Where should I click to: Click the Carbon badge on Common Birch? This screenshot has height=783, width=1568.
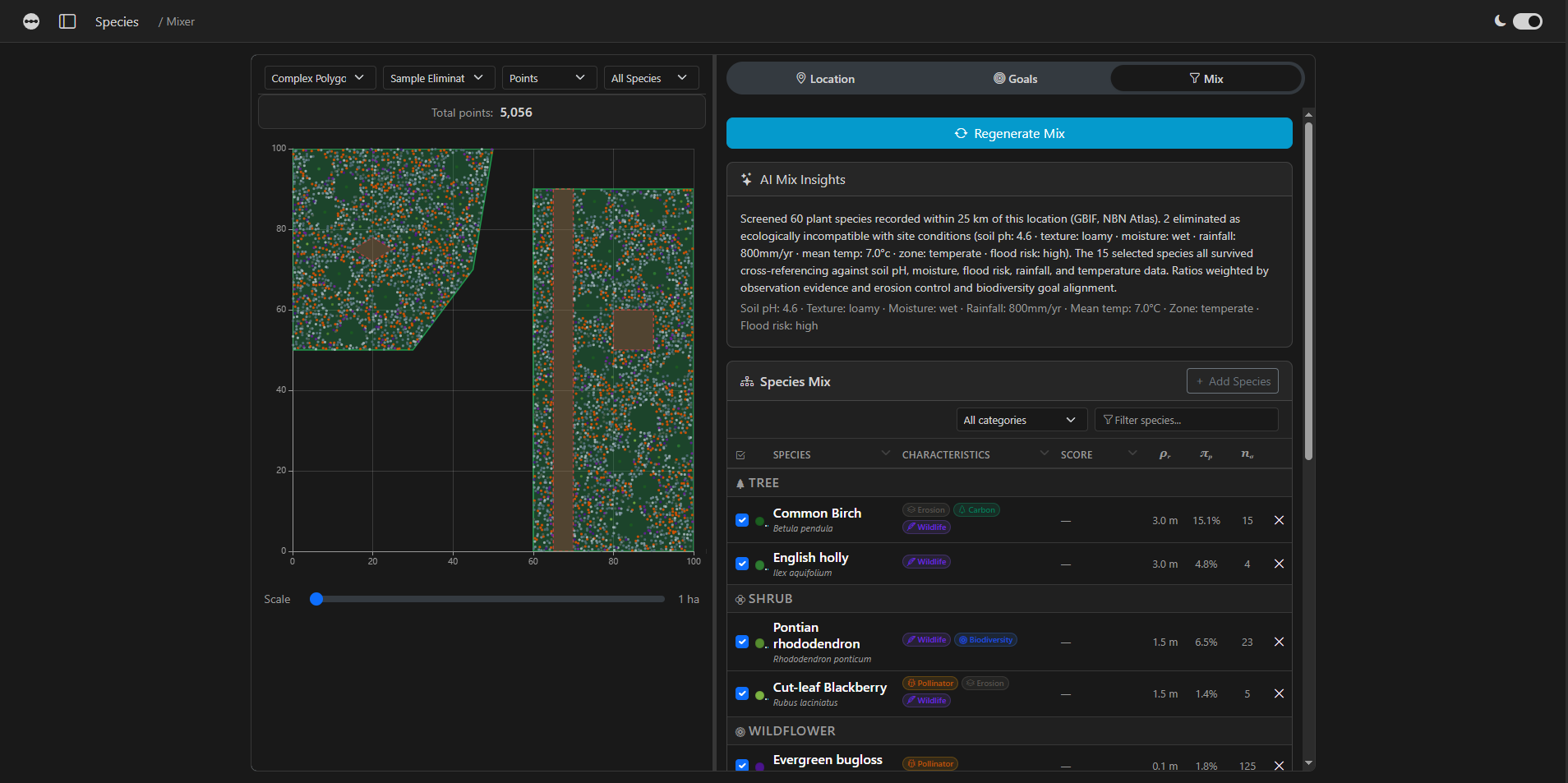click(x=976, y=509)
